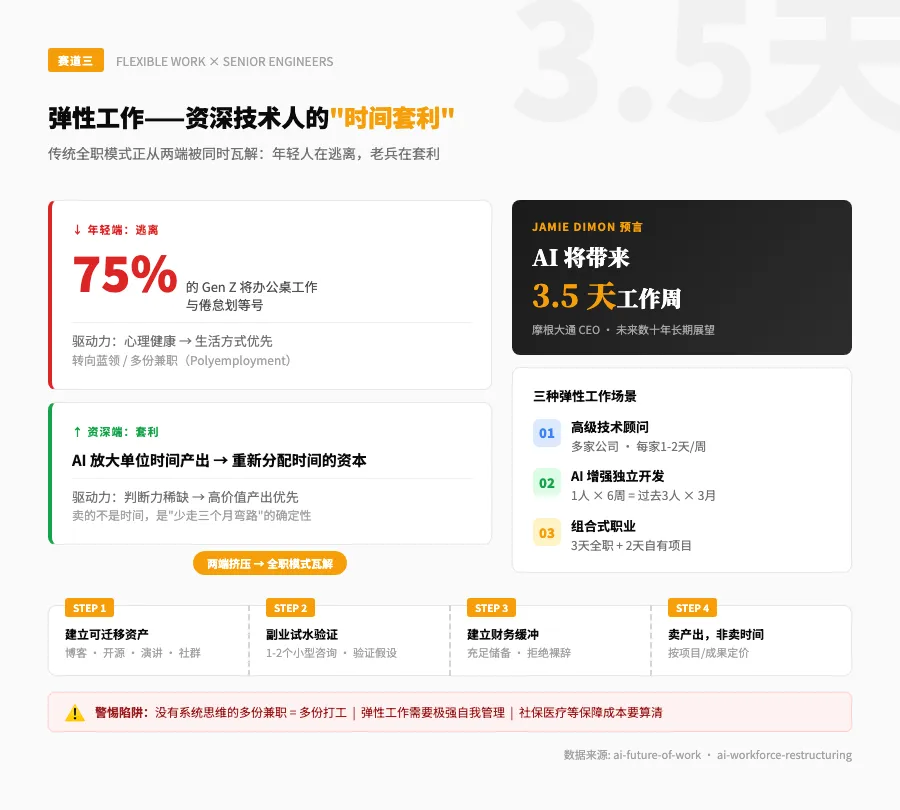Select the green 02 number badge
900x810 pixels.
546,483
